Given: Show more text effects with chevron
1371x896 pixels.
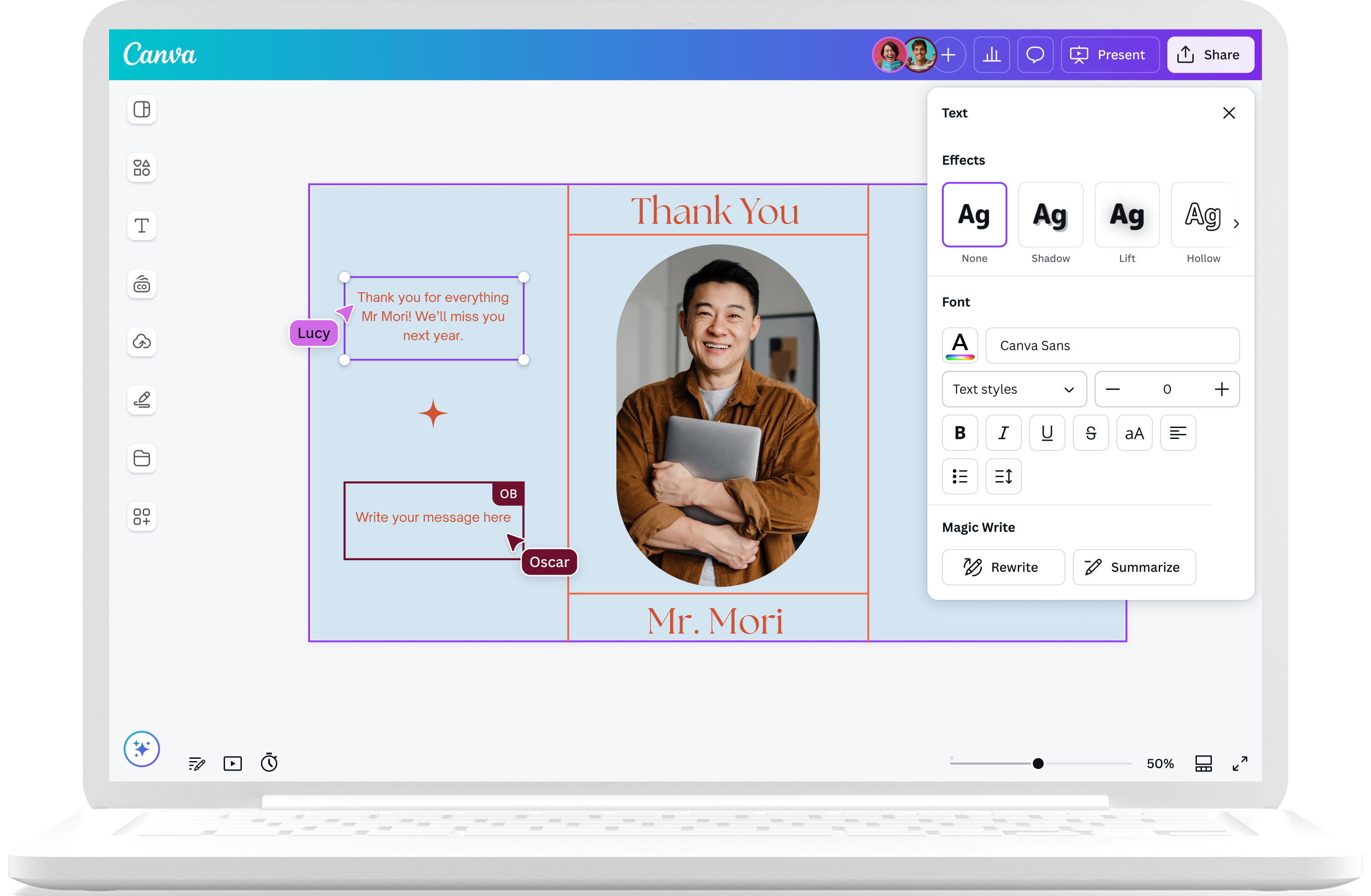Looking at the screenshot, I should coord(1236,224).
